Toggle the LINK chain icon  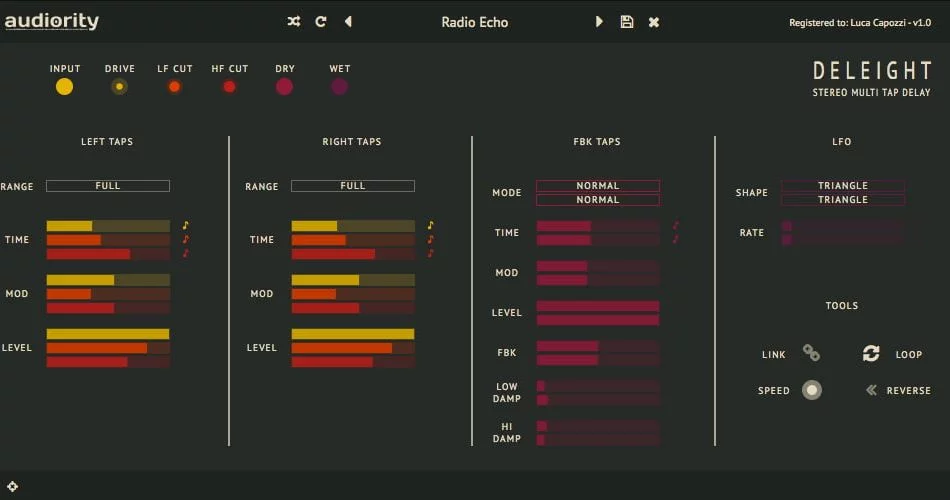point(811,353)
